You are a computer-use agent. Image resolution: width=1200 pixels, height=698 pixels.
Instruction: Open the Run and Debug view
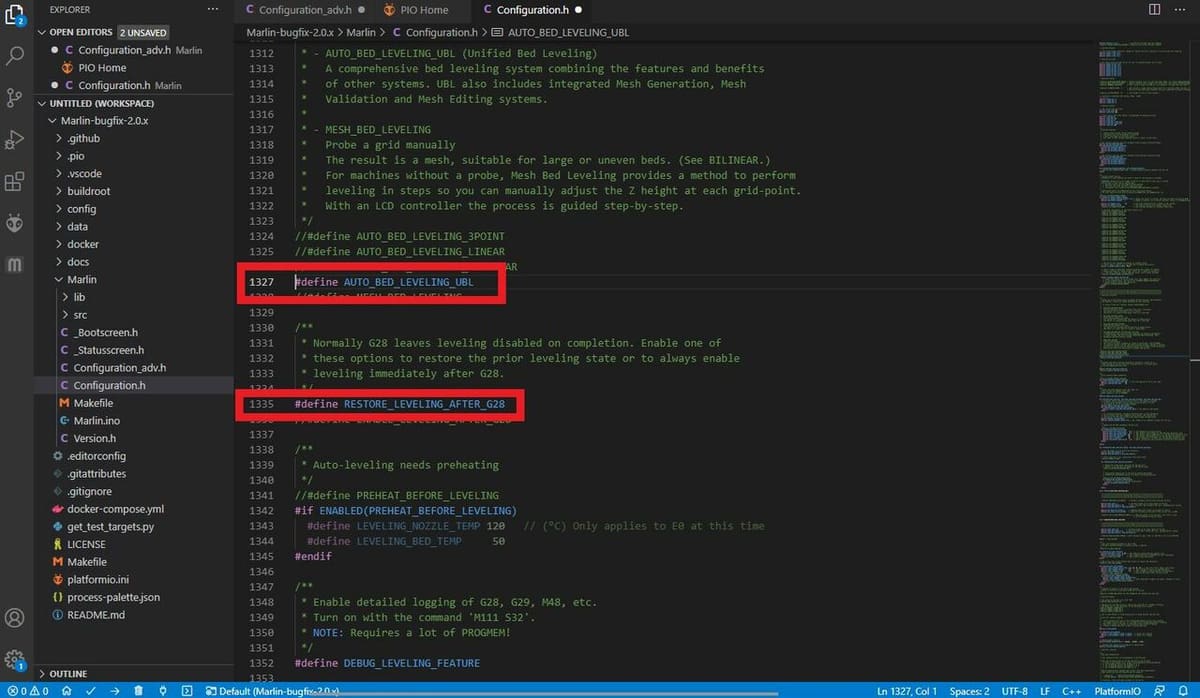(15, 139)
